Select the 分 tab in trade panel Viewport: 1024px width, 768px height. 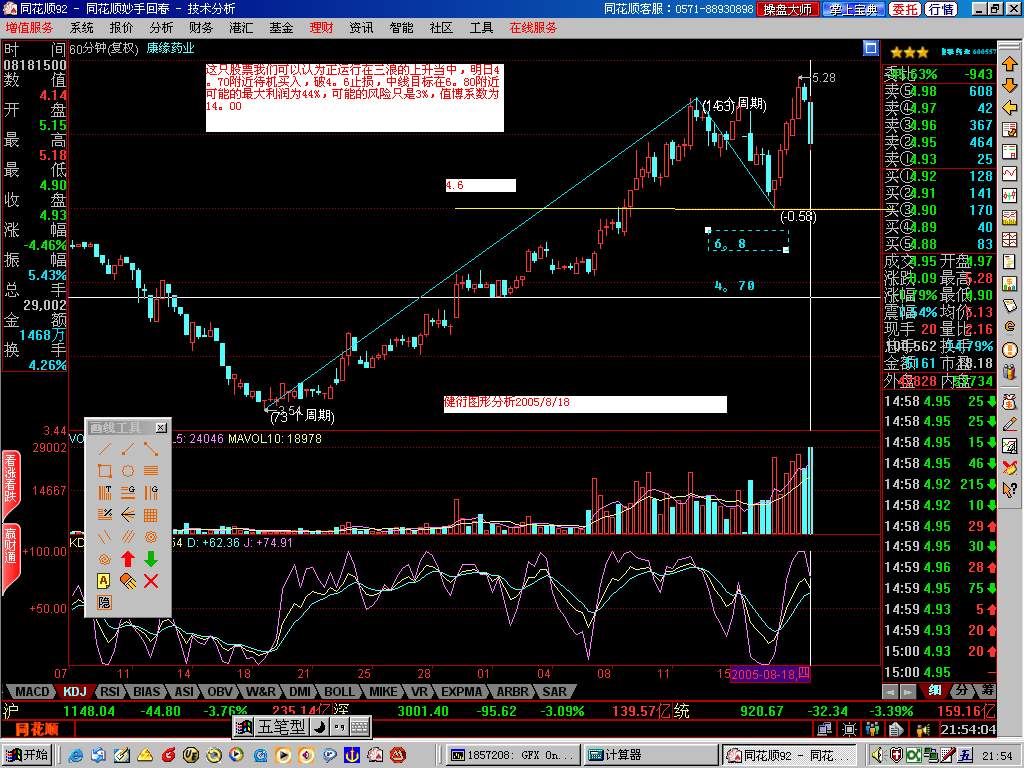coord(961,690)
